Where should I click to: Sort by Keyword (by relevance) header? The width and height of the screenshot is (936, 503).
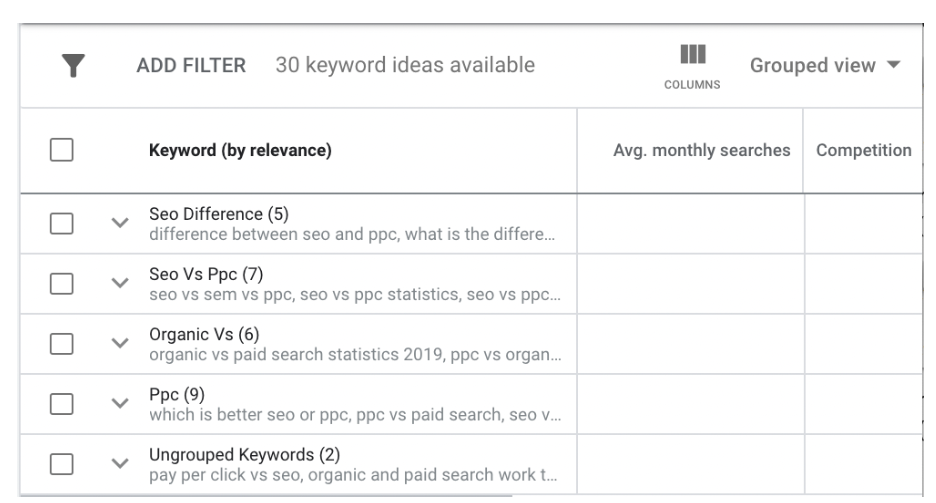coord(240,151)
